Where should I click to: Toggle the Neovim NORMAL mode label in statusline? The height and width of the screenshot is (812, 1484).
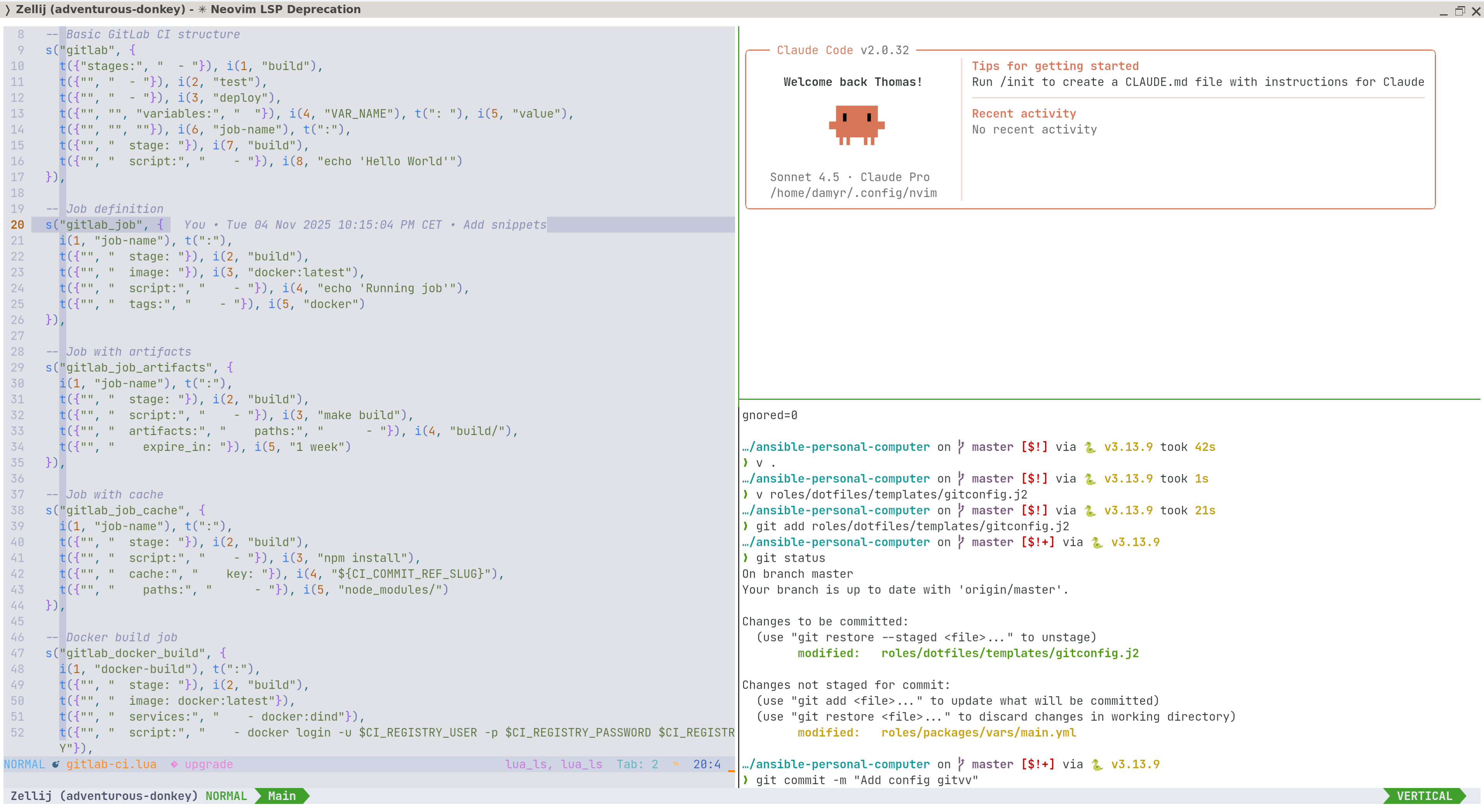point(24,764)
